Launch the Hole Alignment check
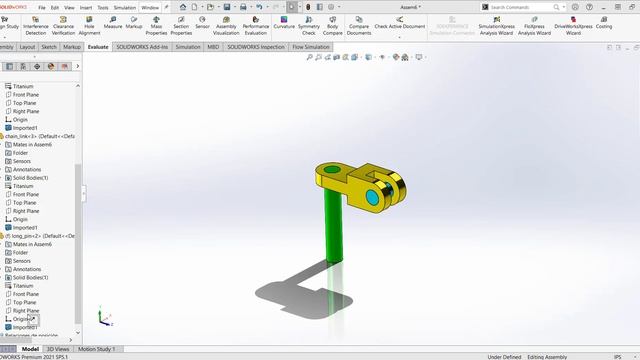 [89, 26]
